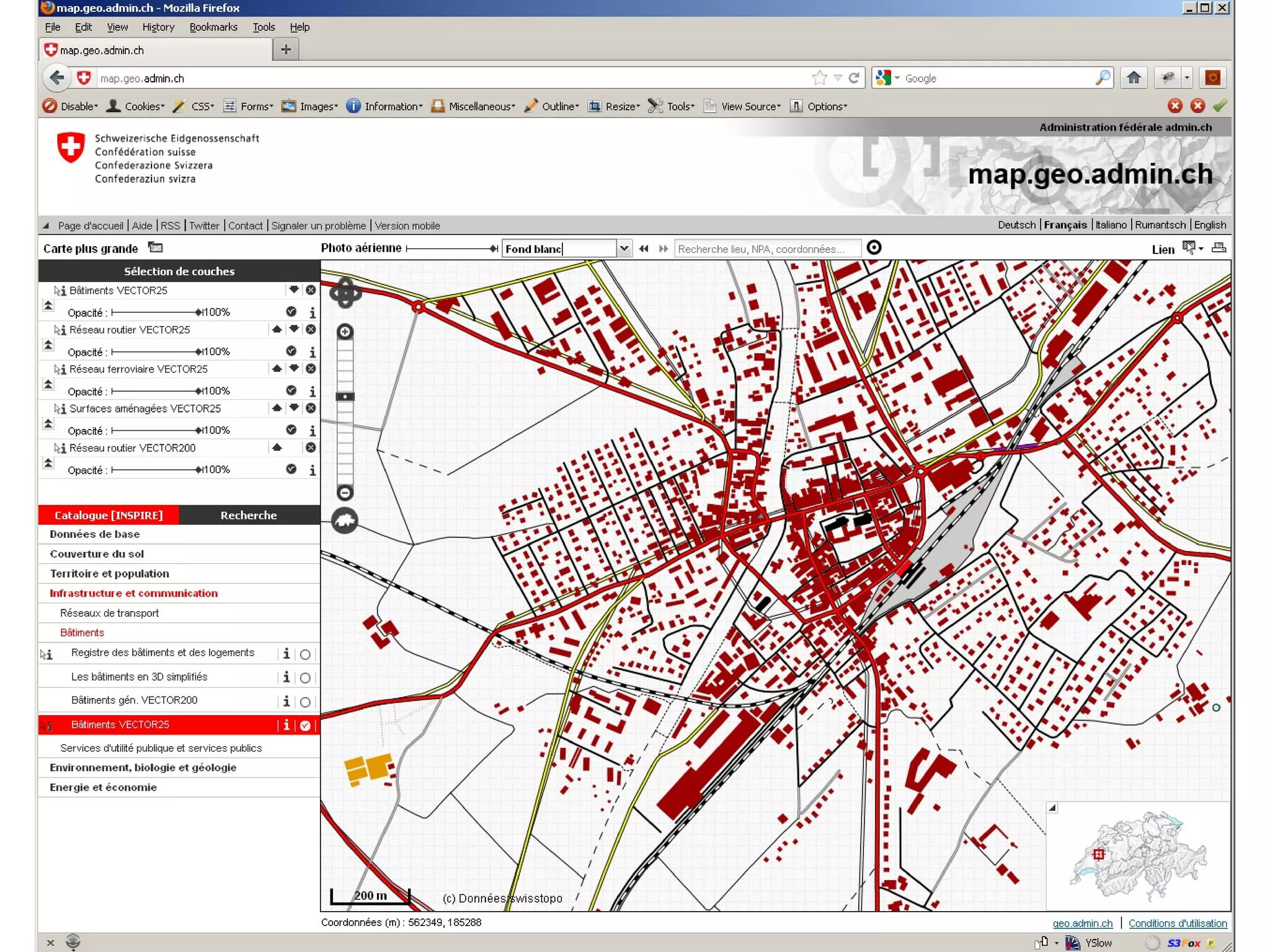Click the Signaler un problème link
Screen dimensions: 1270x952
point(319,226)
